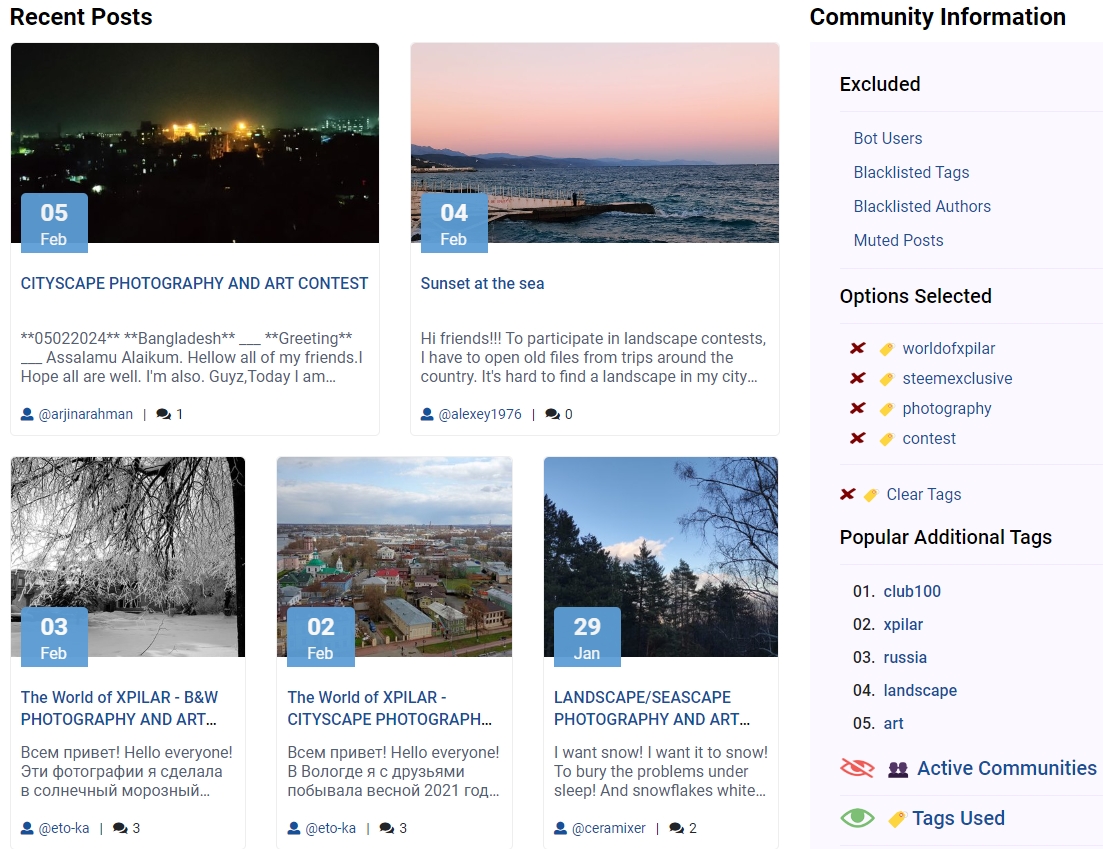The image size is (1103, 849).
Task: Click the Clear Tags link
Action: point(923,494)
